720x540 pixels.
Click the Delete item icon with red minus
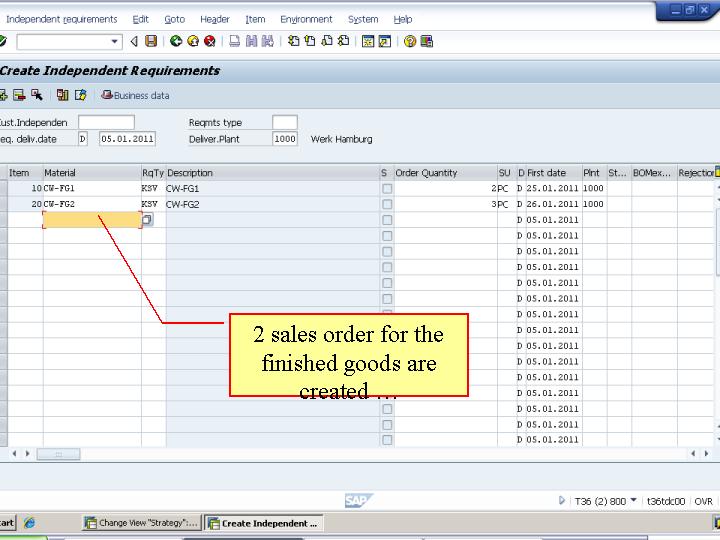tap(19, 95)
